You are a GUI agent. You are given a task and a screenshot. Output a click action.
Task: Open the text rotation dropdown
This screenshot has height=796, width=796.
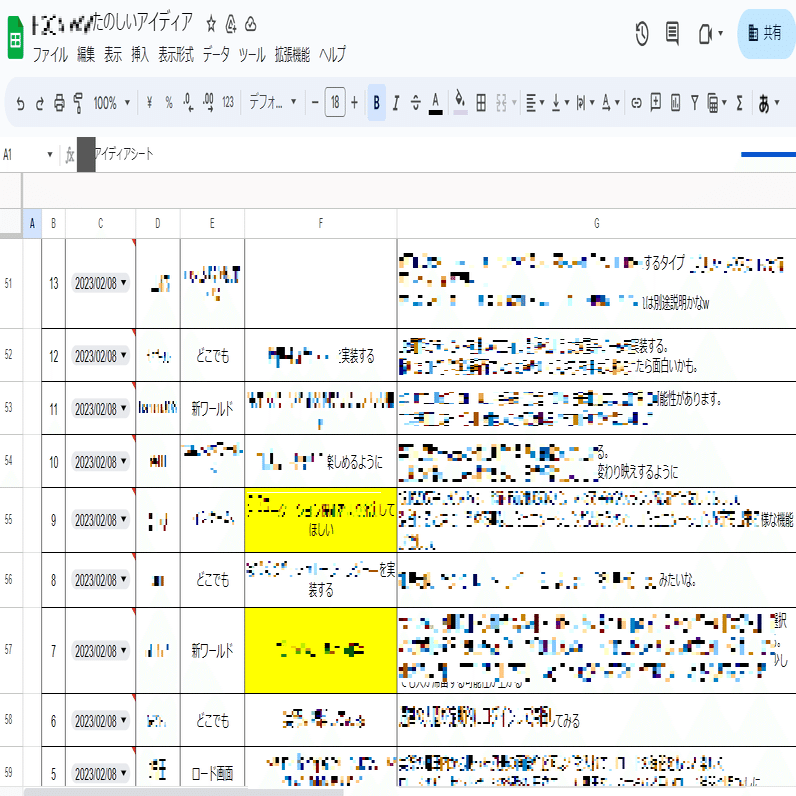tap(610, 103)
